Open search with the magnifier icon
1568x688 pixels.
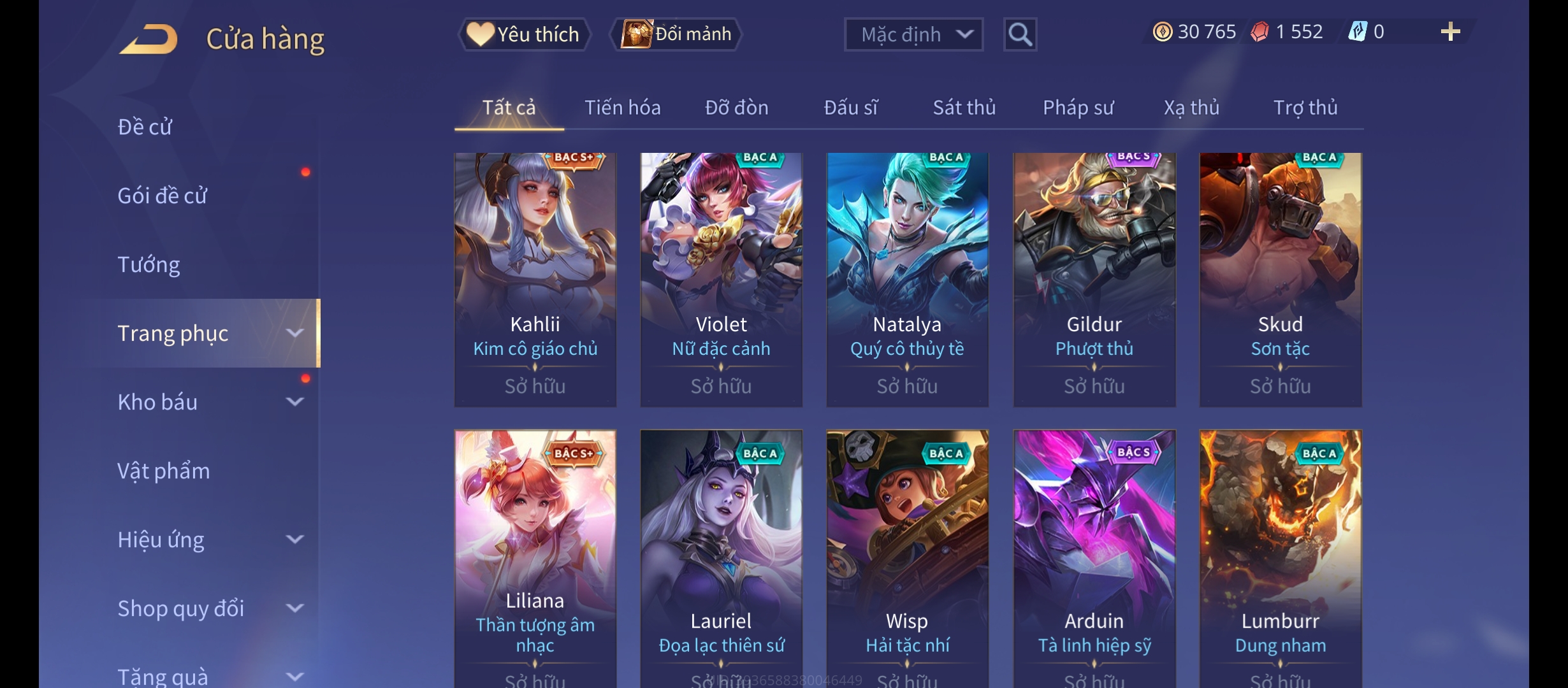tap(1020, 34)
